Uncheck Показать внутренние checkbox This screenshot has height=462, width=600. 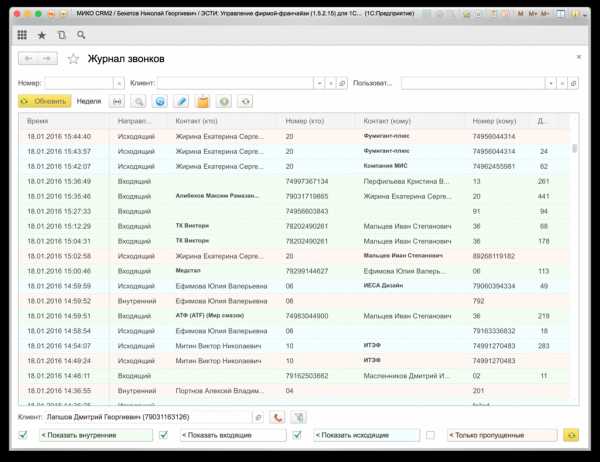pyautogui.click(x=24, y=435)
